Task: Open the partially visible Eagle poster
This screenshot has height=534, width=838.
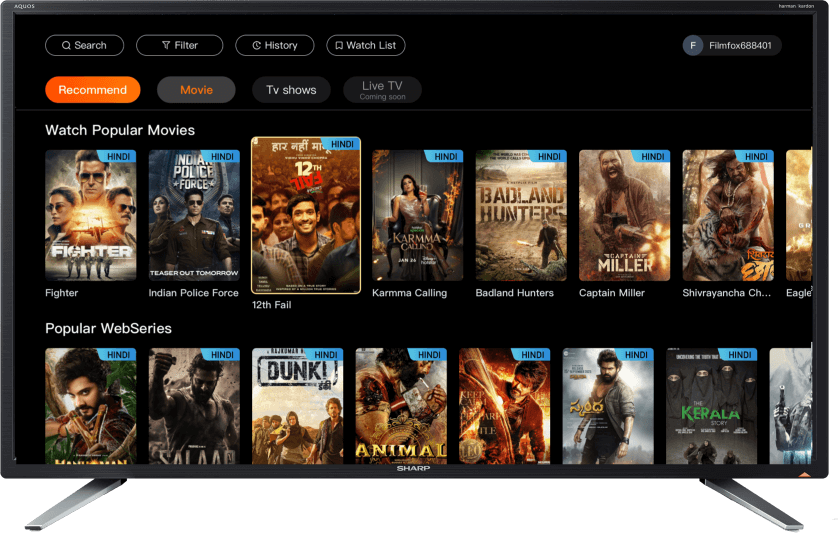Action: click(798, 215)
